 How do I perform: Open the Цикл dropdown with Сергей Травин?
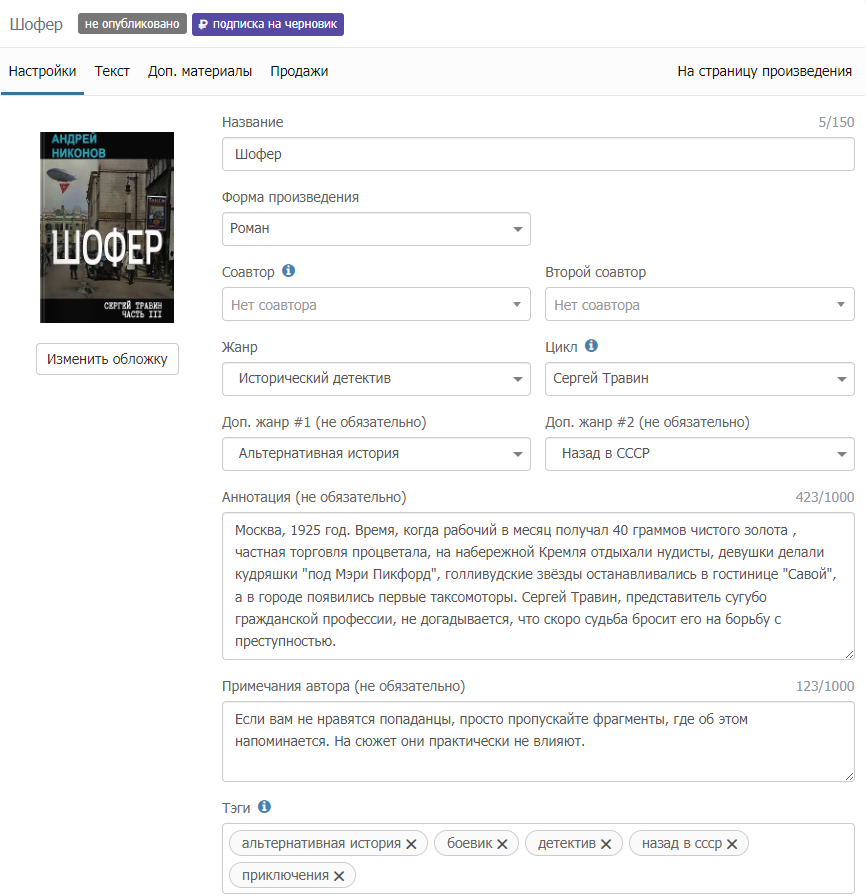coord(699,379)
